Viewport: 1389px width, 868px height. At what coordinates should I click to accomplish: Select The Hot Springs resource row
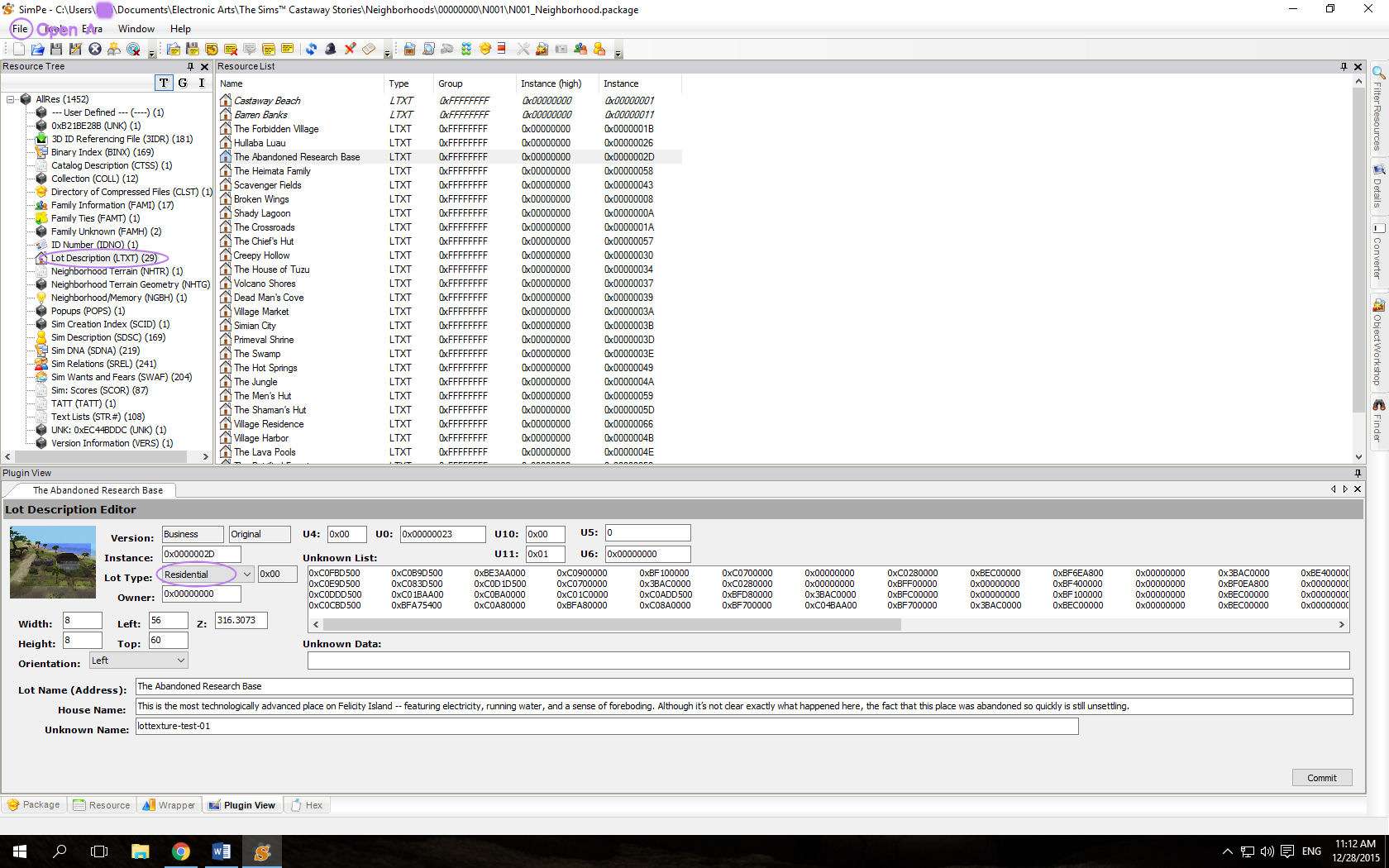tap(450, 368)
